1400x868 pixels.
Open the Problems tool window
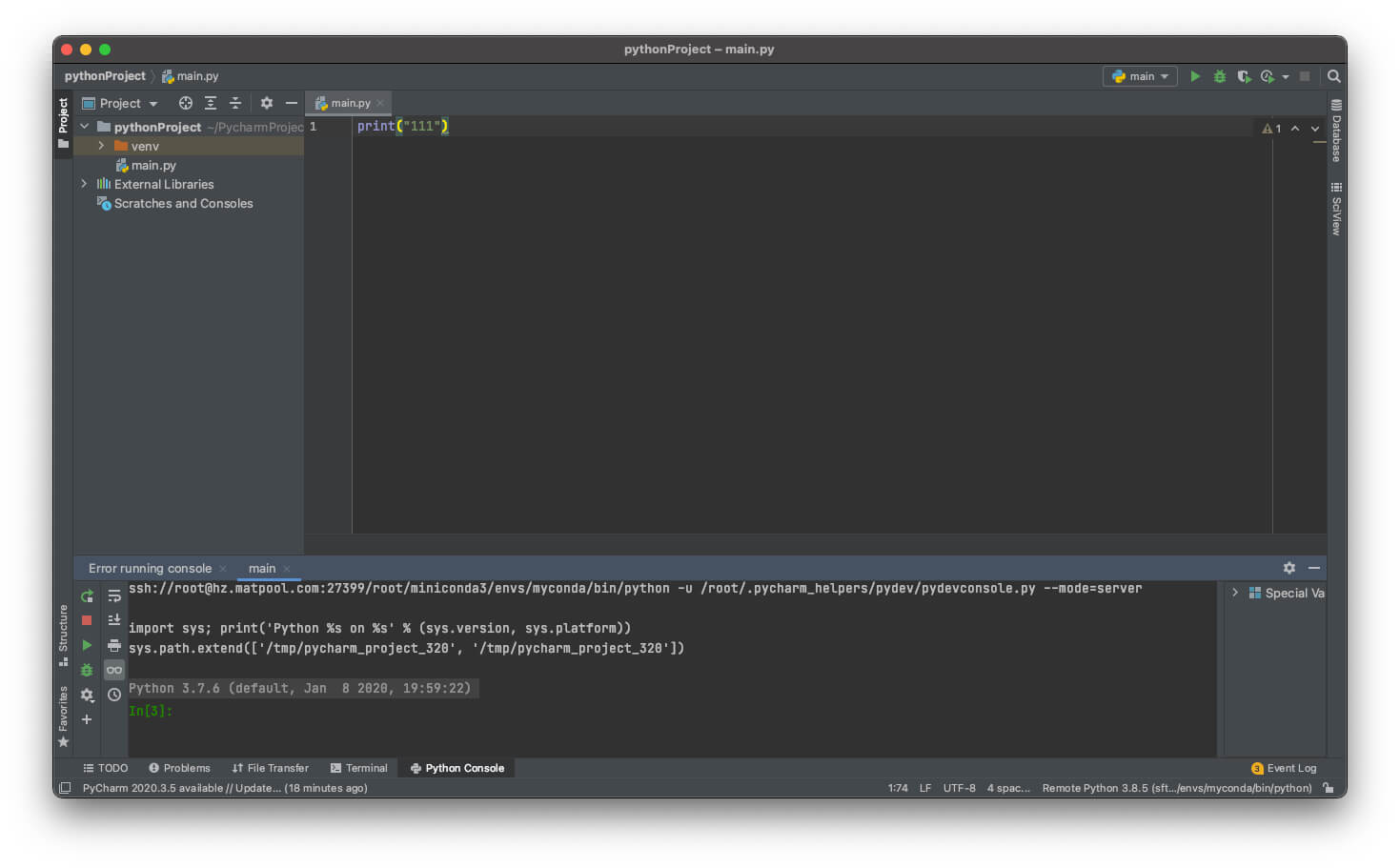(x=179, y=768)
